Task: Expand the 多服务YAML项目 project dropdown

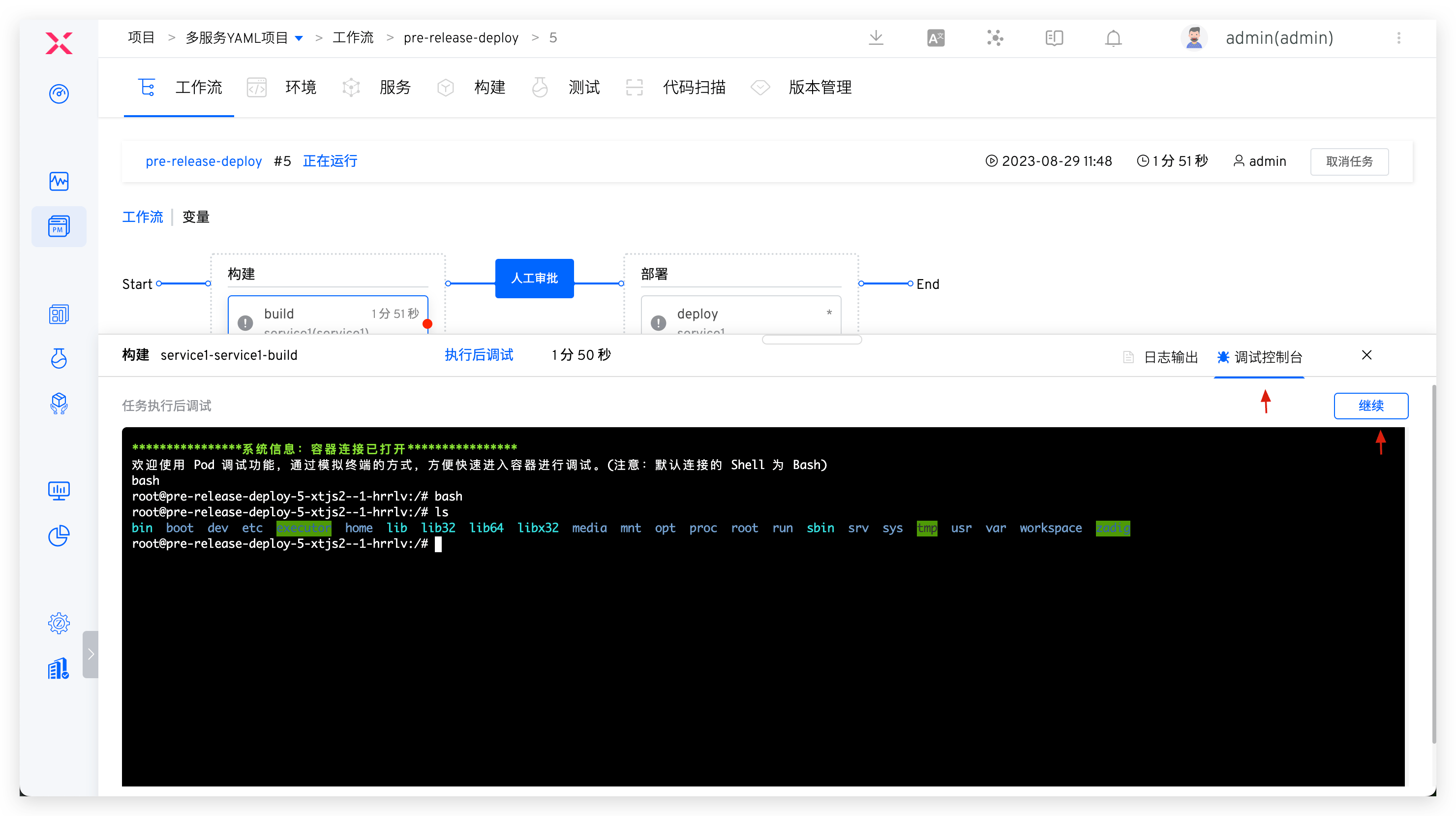Action: click(299, 37)
